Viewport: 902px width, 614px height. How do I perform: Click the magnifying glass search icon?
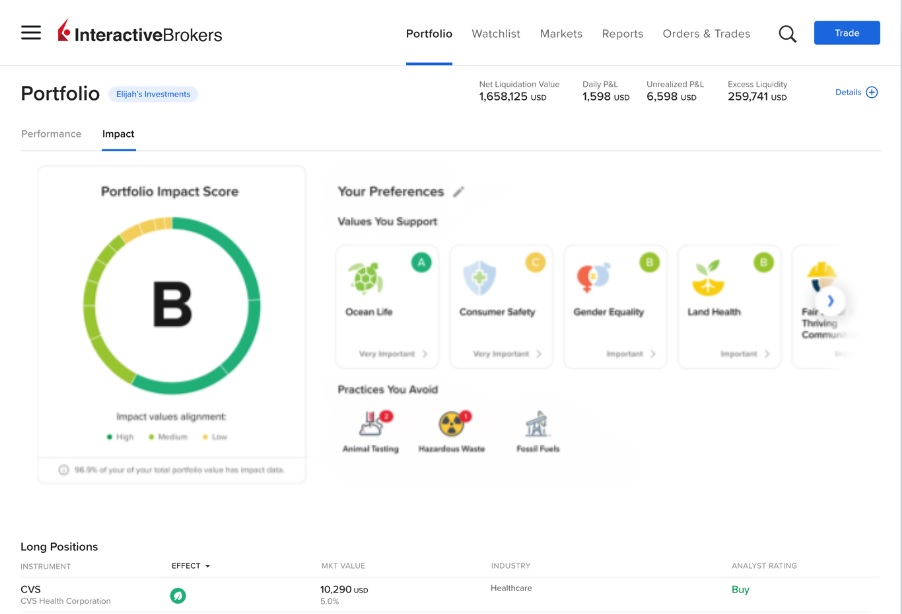(x=787, y=33)
